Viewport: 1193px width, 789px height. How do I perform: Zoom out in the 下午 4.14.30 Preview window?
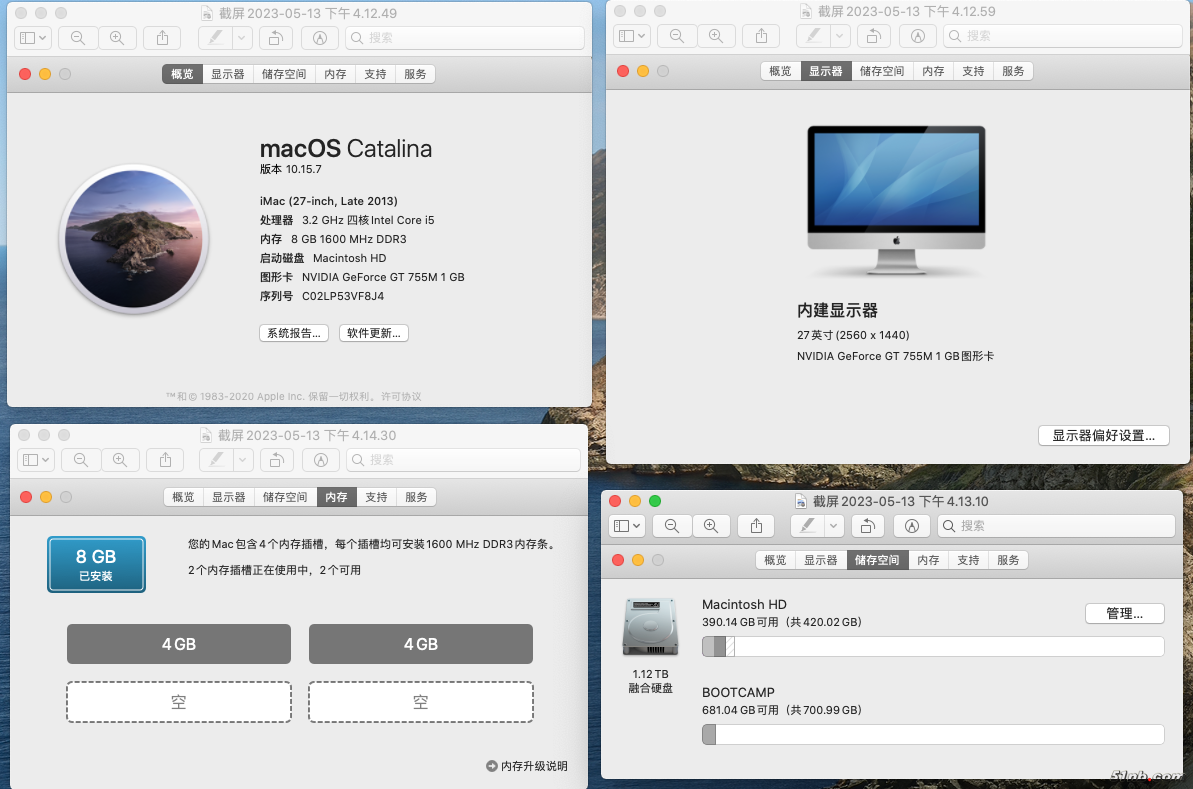(x=81, y=460)
